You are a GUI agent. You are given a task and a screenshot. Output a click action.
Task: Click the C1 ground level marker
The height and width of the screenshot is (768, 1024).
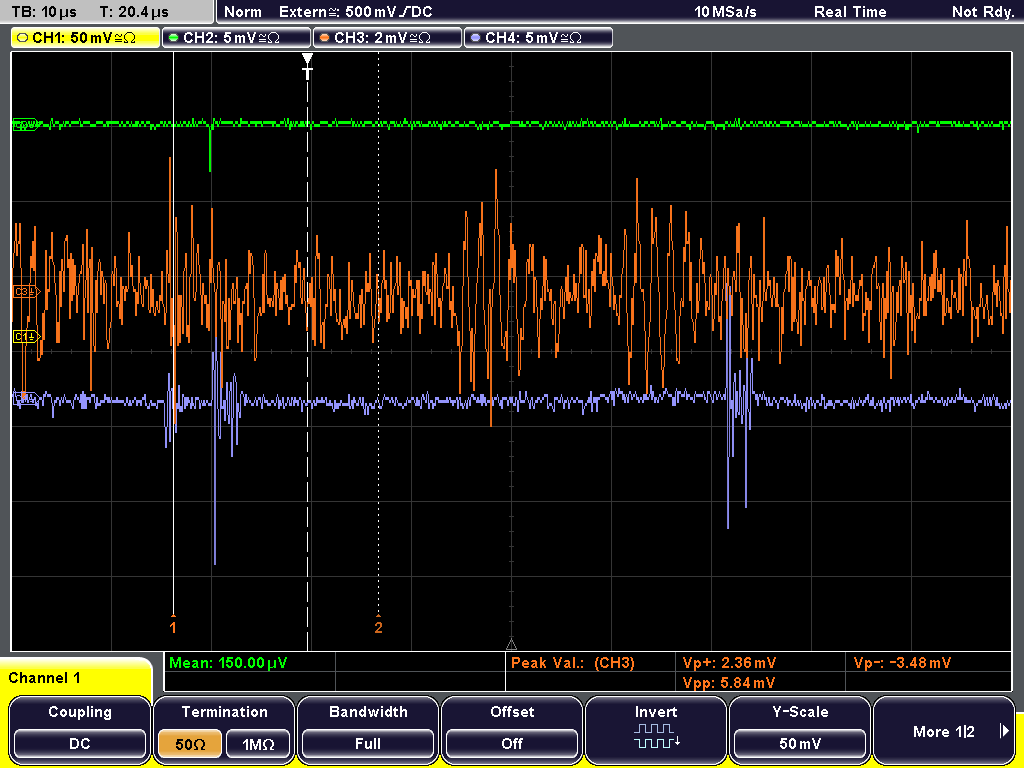pos(27,336)
